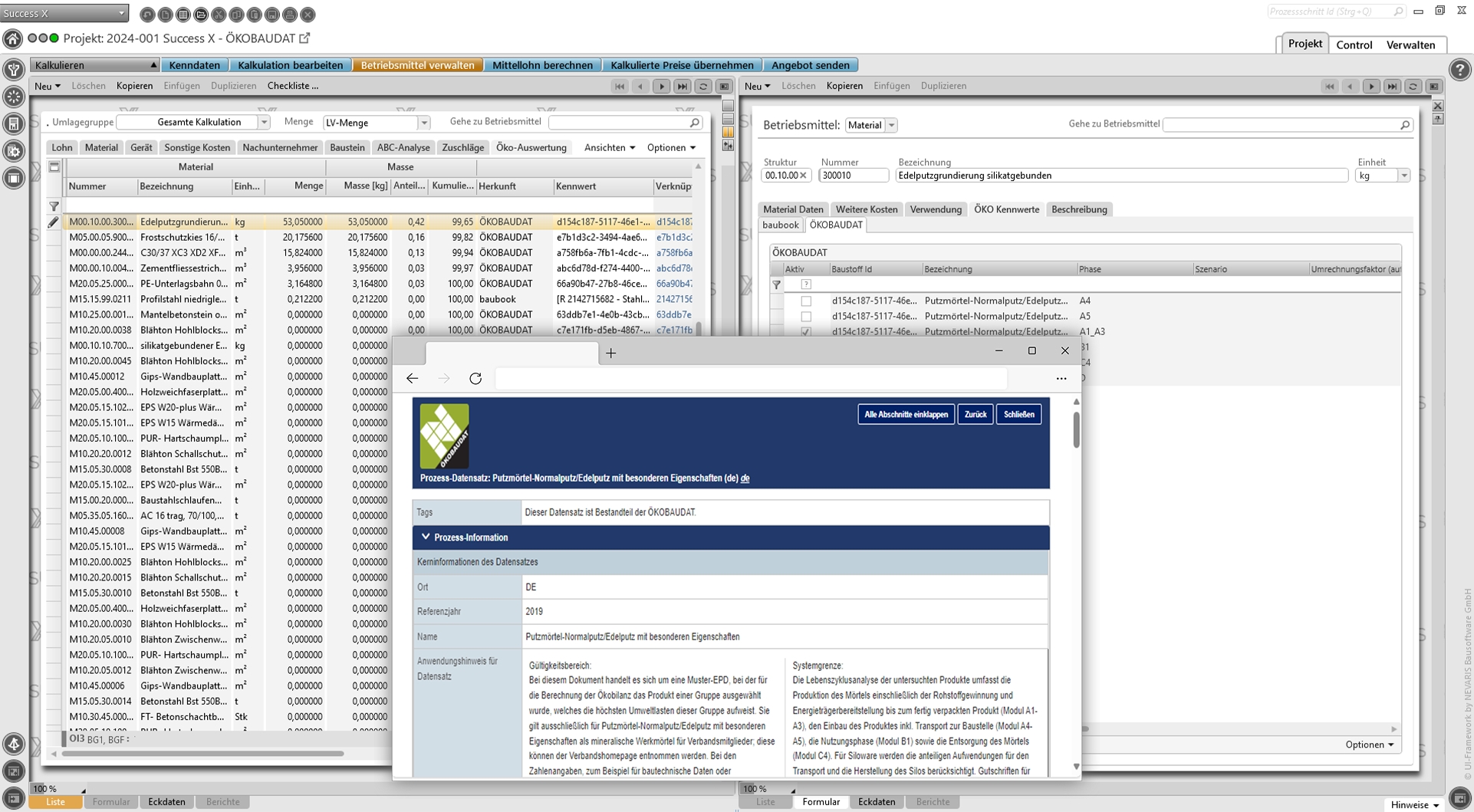Click the Zurück button in the popup
The width and height of the screenshot is (1474, 812).
[975, 414]
